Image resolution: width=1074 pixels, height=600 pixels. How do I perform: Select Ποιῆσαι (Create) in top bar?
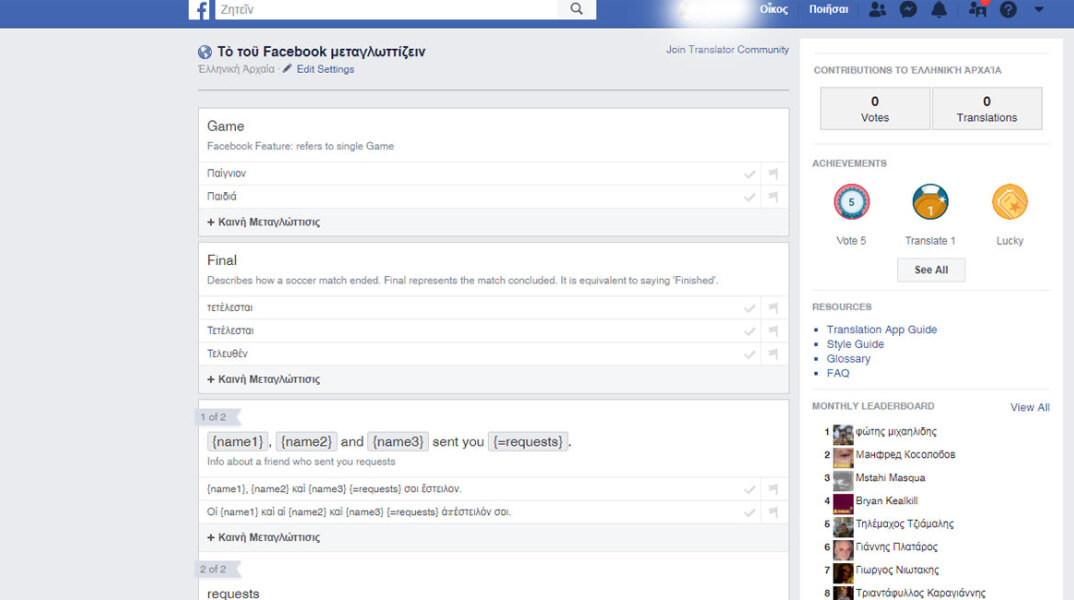click(x=828, y=10)
